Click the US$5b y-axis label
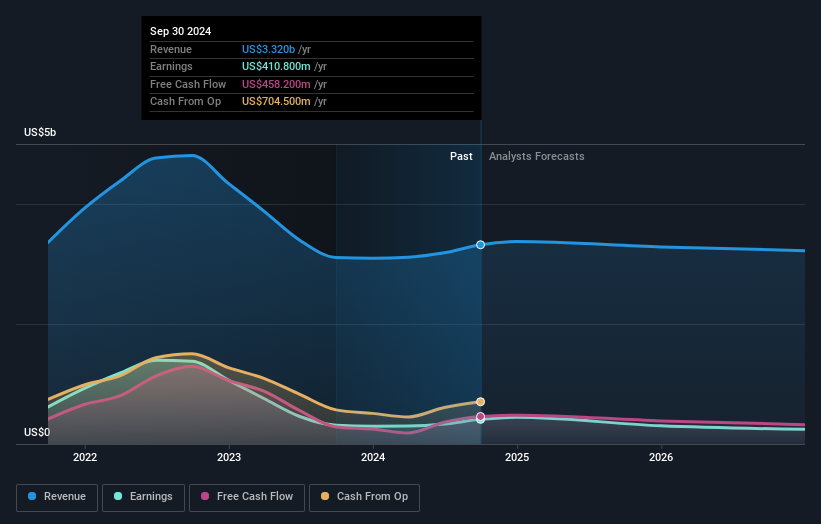This screenshot has height=524, width=821. coord(40,132)
